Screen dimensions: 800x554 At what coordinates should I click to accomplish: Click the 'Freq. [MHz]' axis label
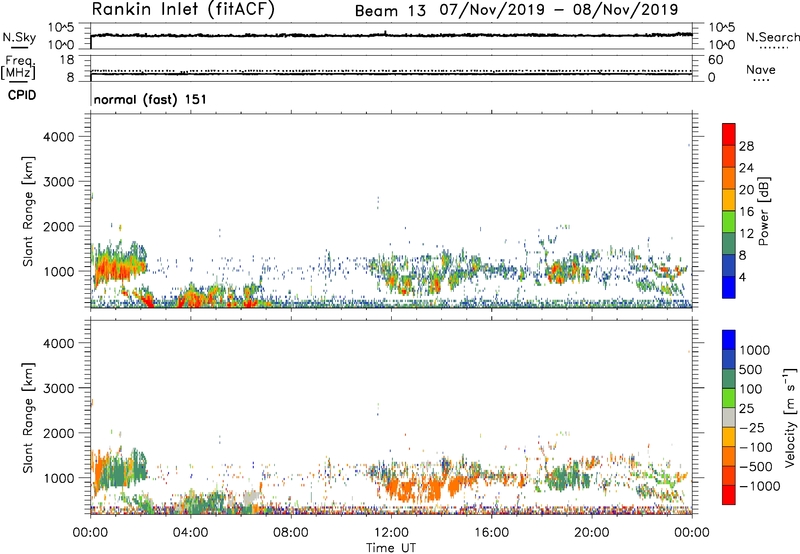18,67
